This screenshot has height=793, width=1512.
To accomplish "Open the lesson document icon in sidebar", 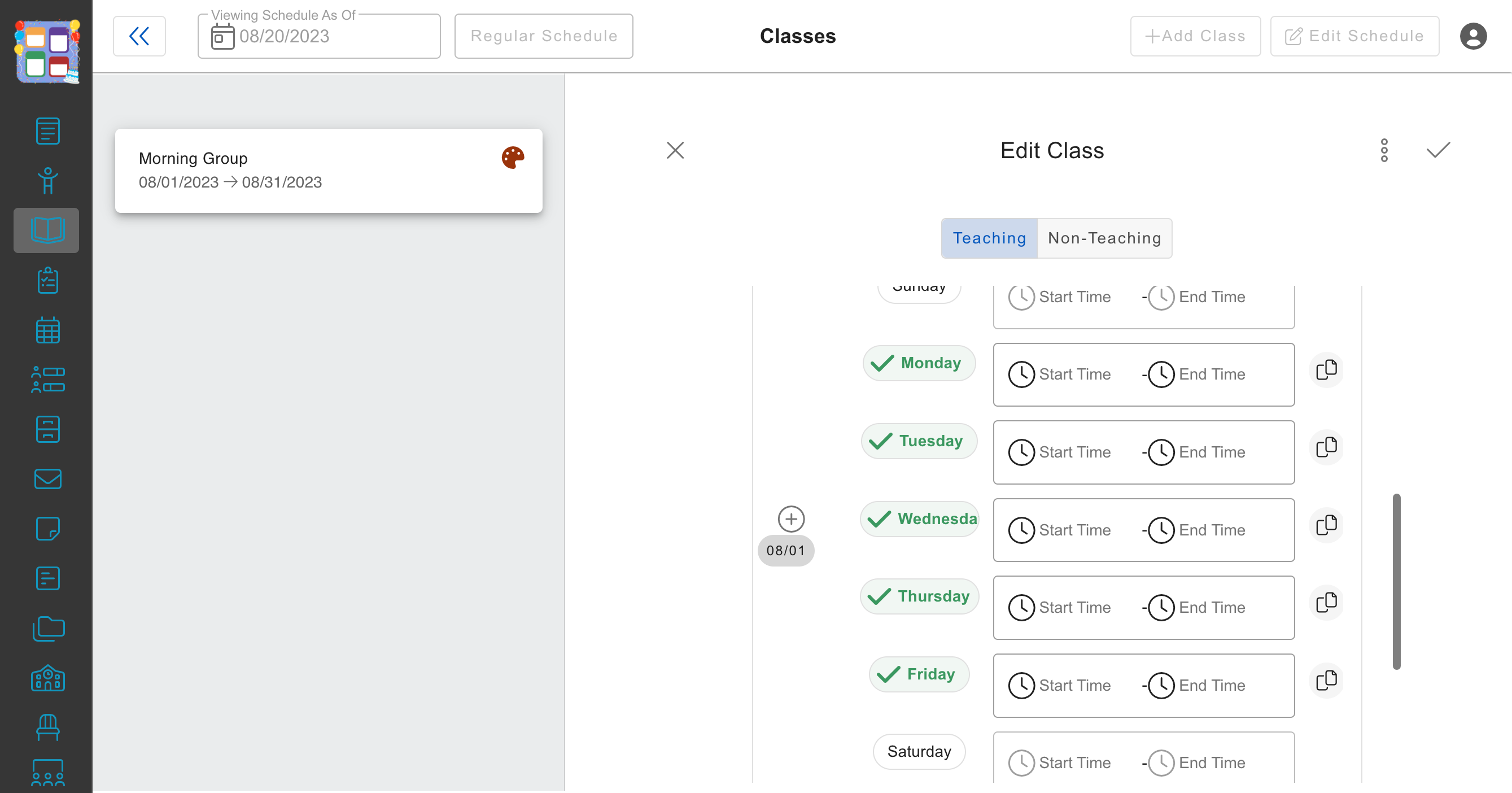I will (x=47, y=131).
